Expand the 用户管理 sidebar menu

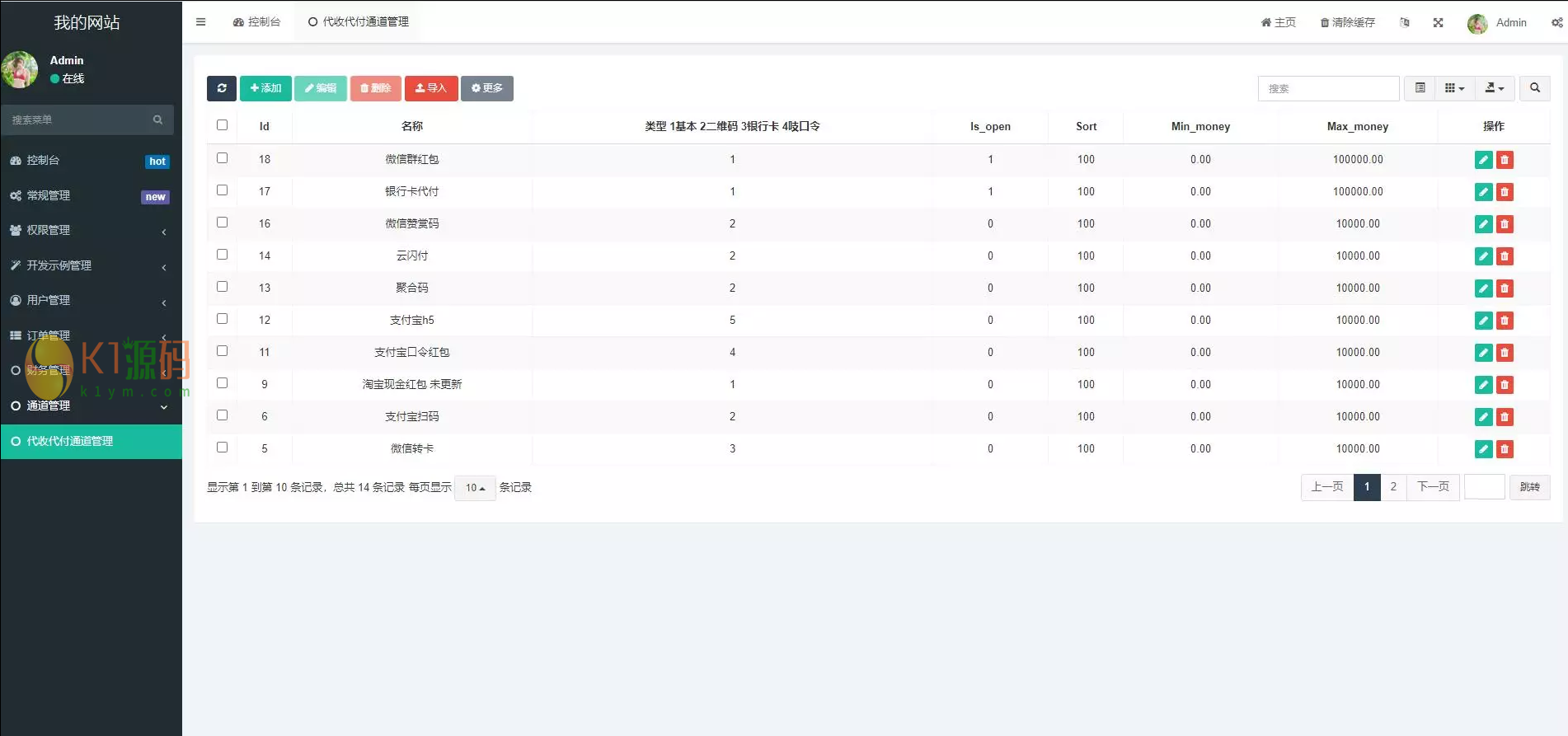[91, 301]
